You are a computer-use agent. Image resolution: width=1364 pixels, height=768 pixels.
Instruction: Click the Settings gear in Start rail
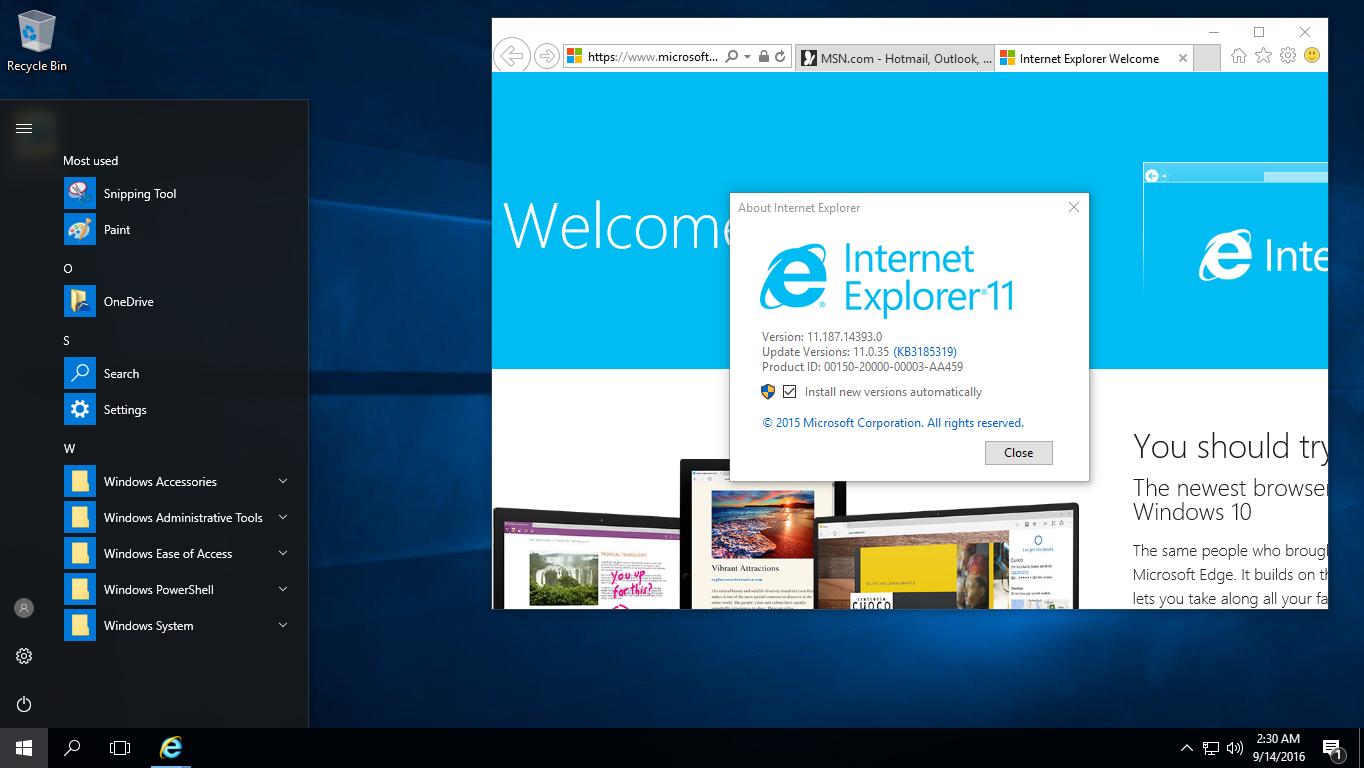pyautogui.click(x=24, y=656)
